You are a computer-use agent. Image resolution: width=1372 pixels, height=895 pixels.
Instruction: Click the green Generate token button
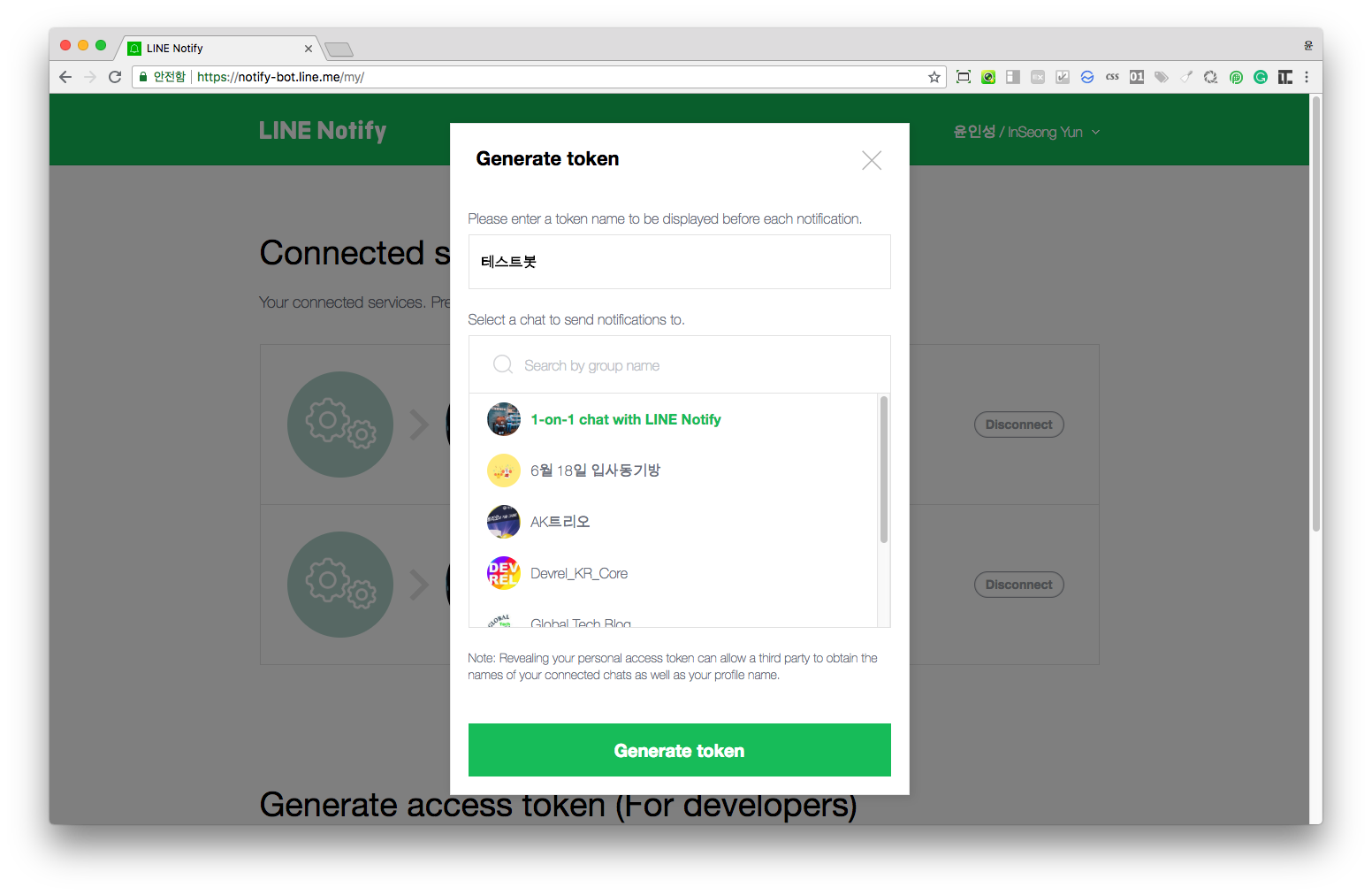[679, 750]
